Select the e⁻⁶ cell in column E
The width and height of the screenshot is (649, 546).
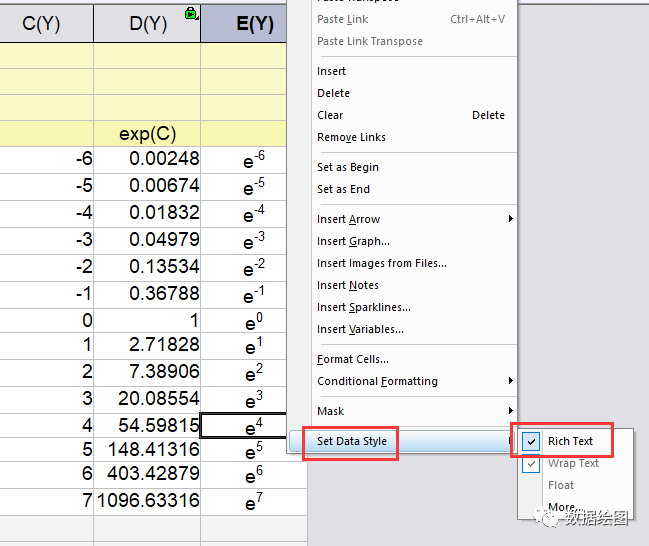[244, 159]
